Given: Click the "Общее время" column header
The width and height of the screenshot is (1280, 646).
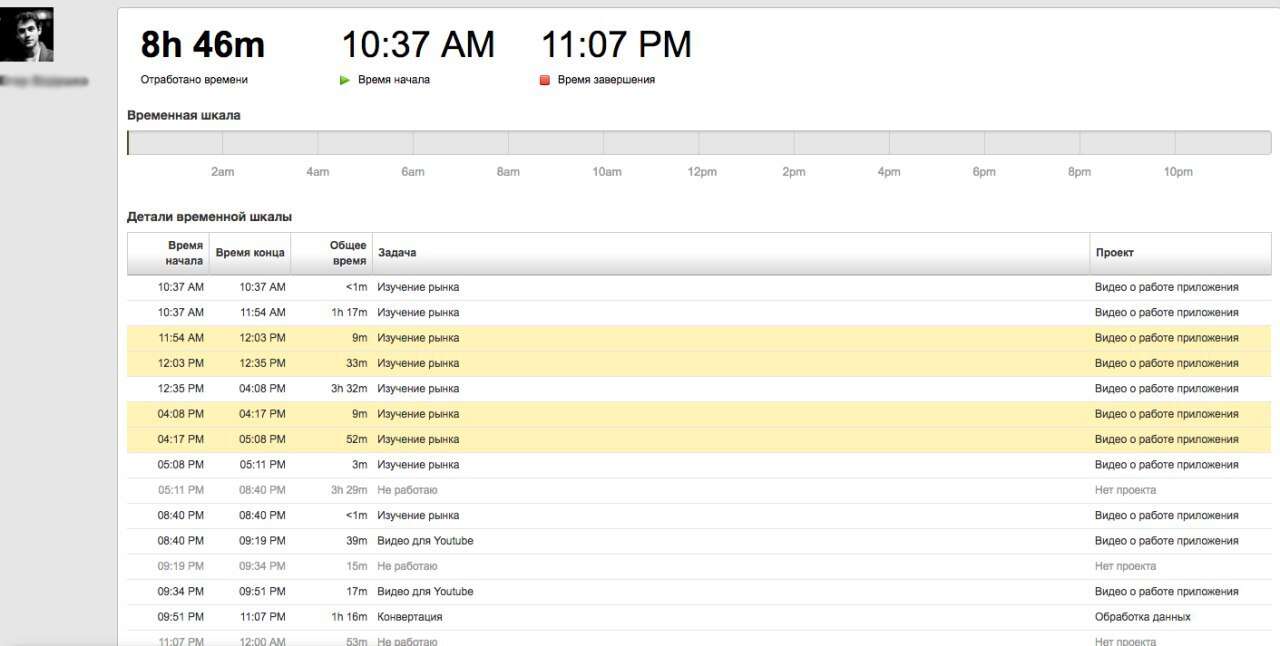Looking at the screenshot, I should [x=348, y=253].
